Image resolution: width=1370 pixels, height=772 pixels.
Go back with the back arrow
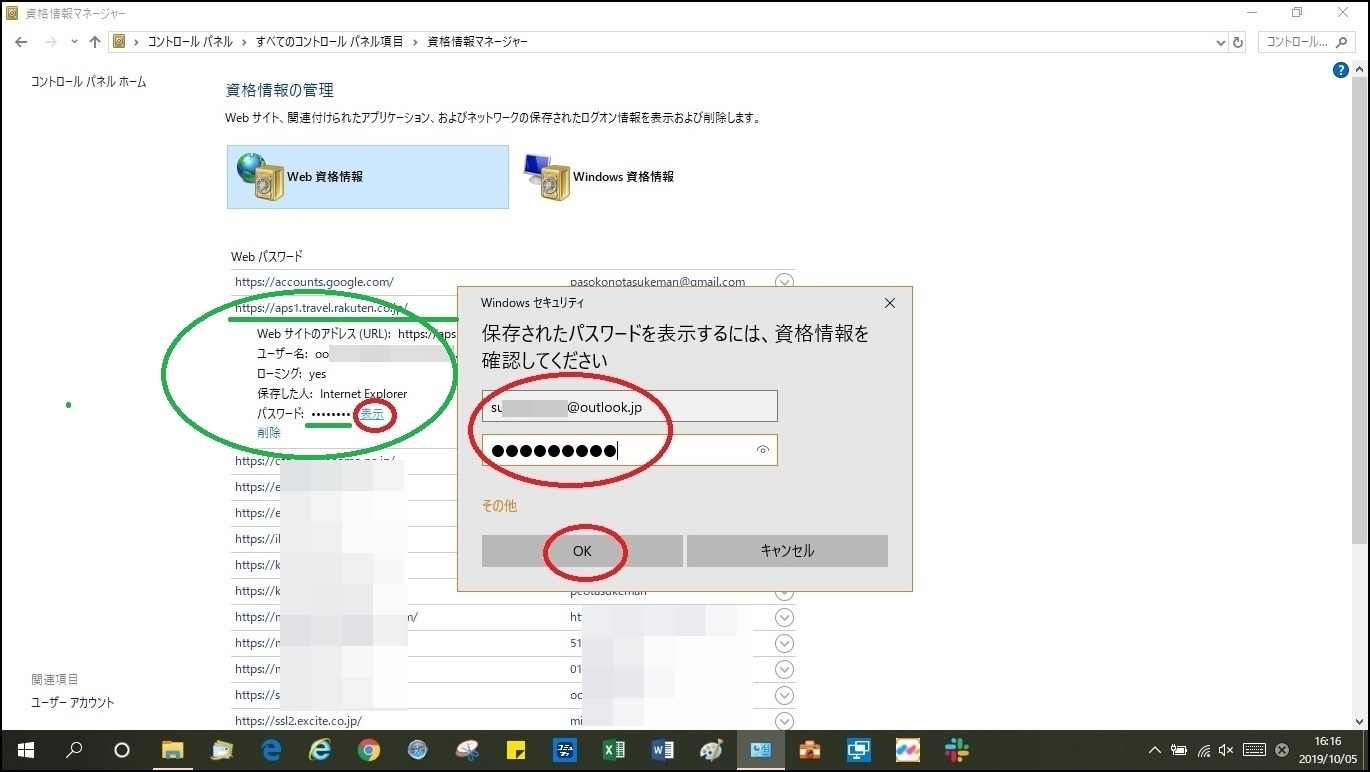(21, 42)
